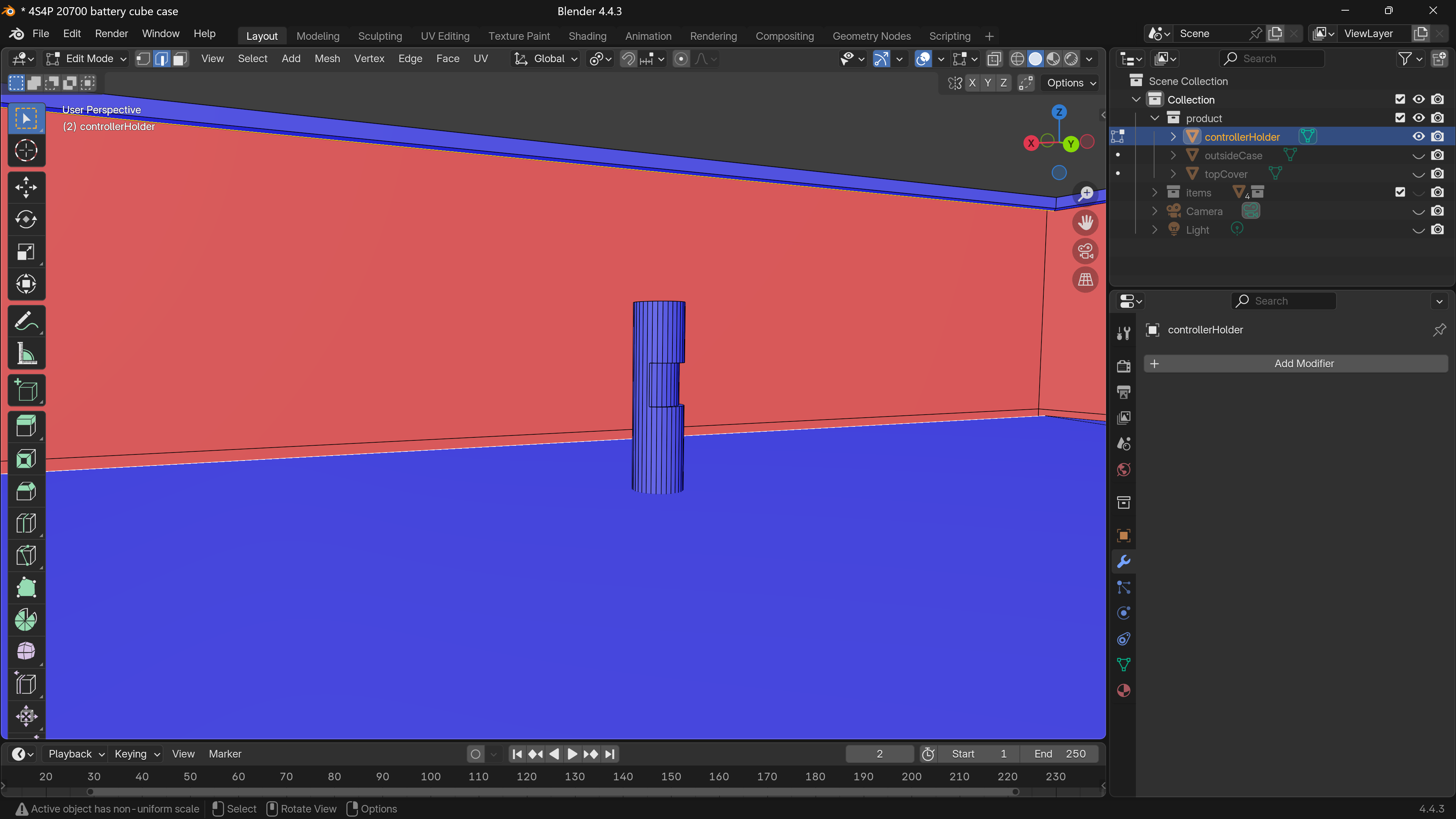Choose the Bevel tool
This screenshot has height=819, width=1456.
26,491
